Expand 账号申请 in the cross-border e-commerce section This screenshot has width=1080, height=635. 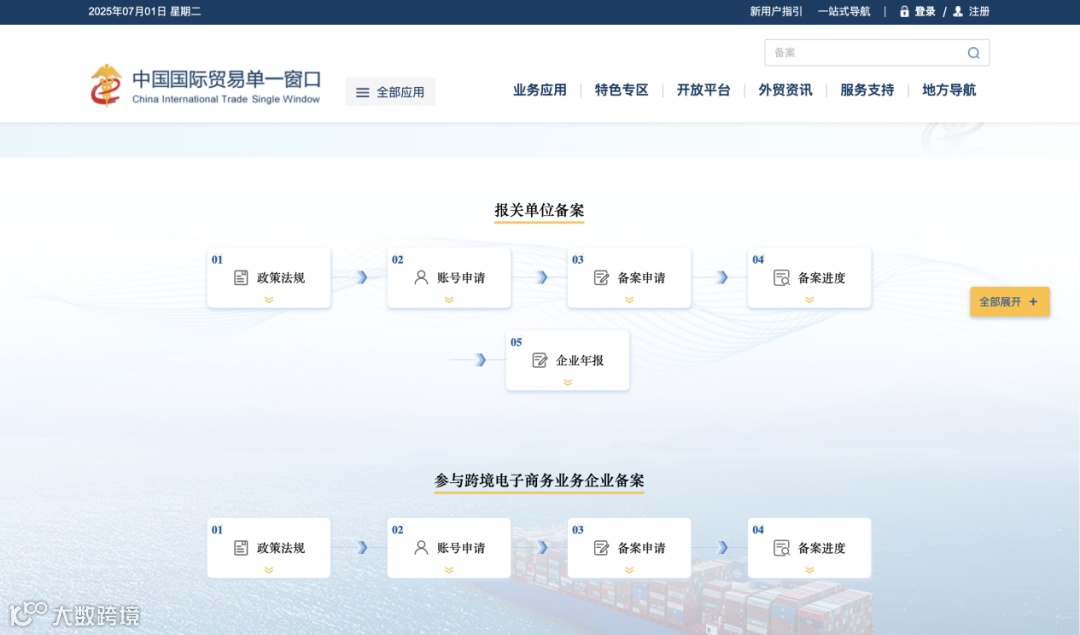click(449, 570)
